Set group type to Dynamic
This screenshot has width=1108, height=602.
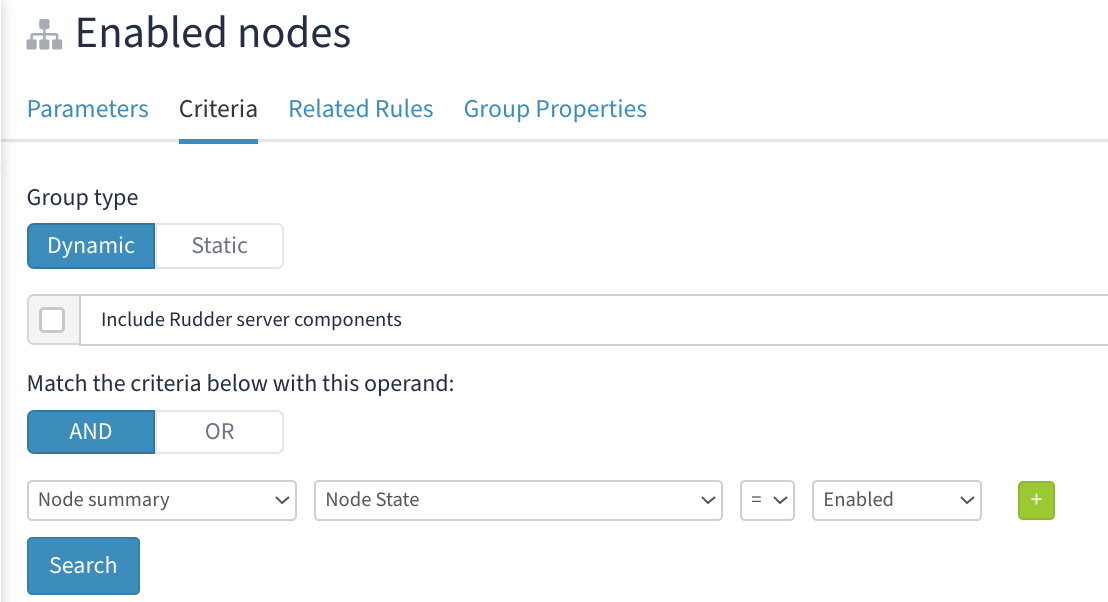tap(91, 246)
